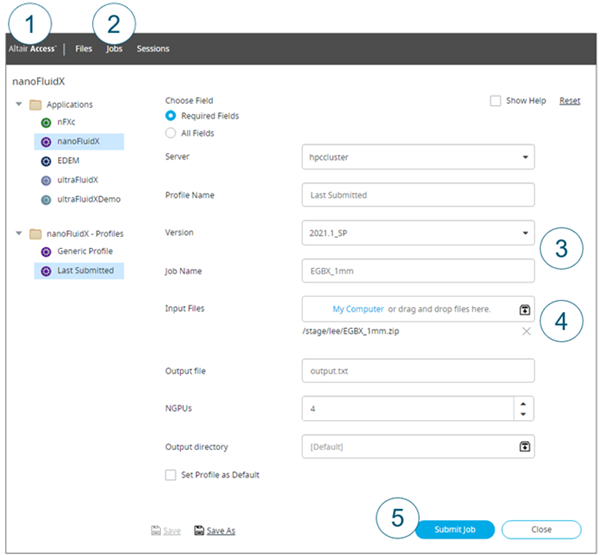Click the EDEM application icon

coord(46,161)
